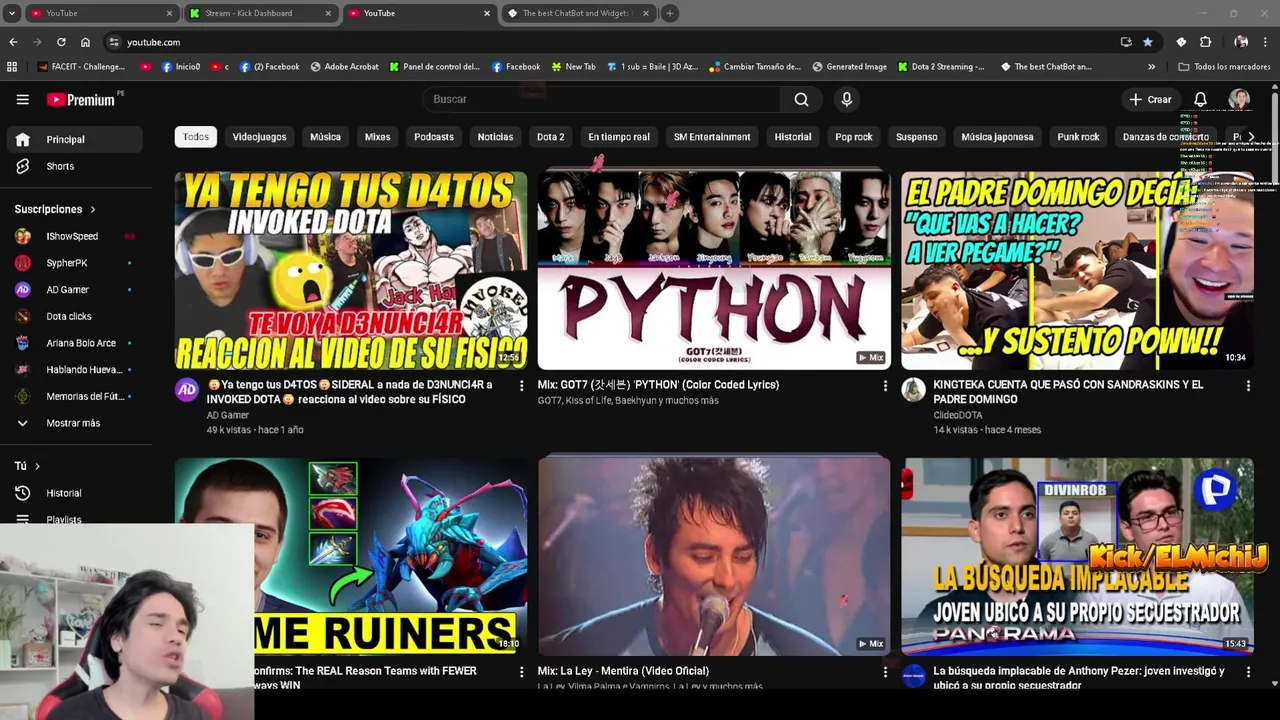The height and width of the screenshot is (720, 1280).
Task: Expand the Tú section chevron
Action: 38,466
